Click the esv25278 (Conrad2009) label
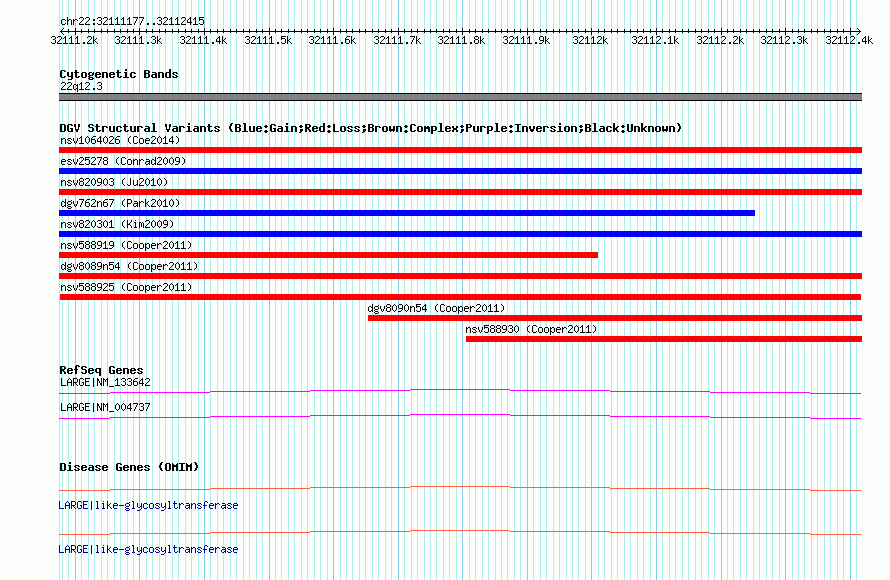The height and width of the screenshot is (580, 890). click(x=123, y=161)
